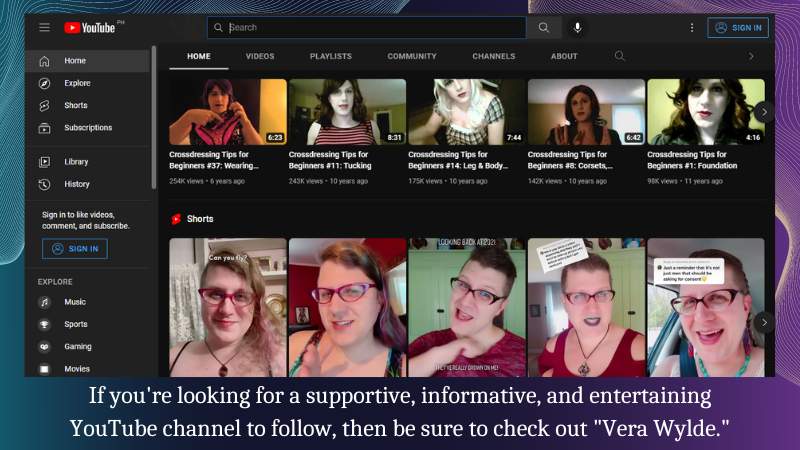Image resolution: width=800 pixels, height=450 pixels.
Task: Switch to the Playlists tab
Action: coord(331,56)
